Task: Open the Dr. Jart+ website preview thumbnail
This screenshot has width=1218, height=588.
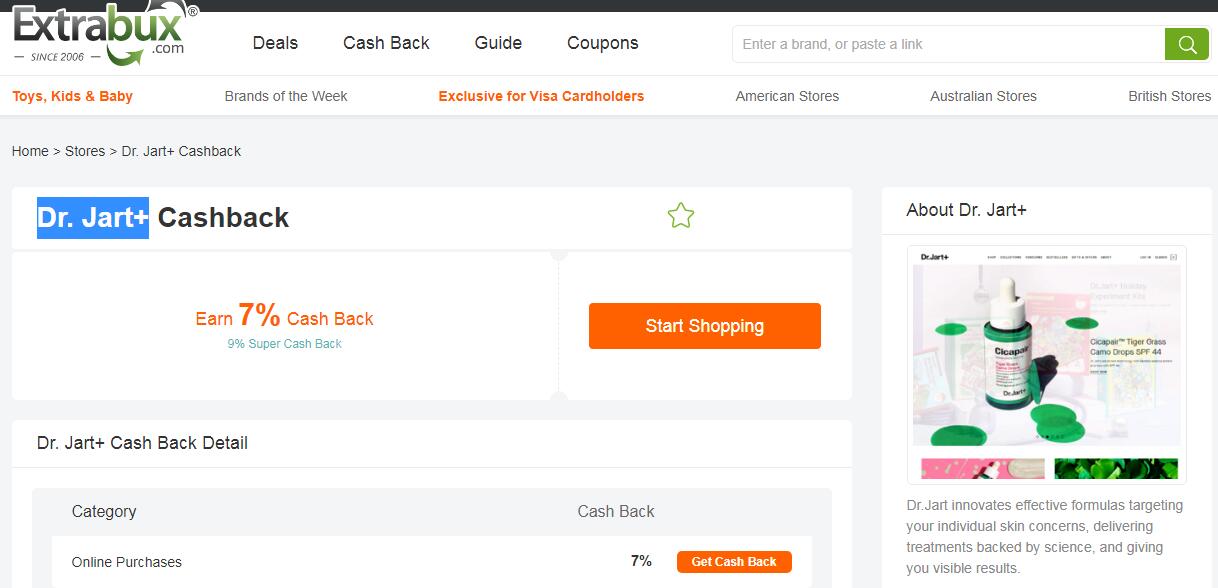Action: (x=1046, y=363)
